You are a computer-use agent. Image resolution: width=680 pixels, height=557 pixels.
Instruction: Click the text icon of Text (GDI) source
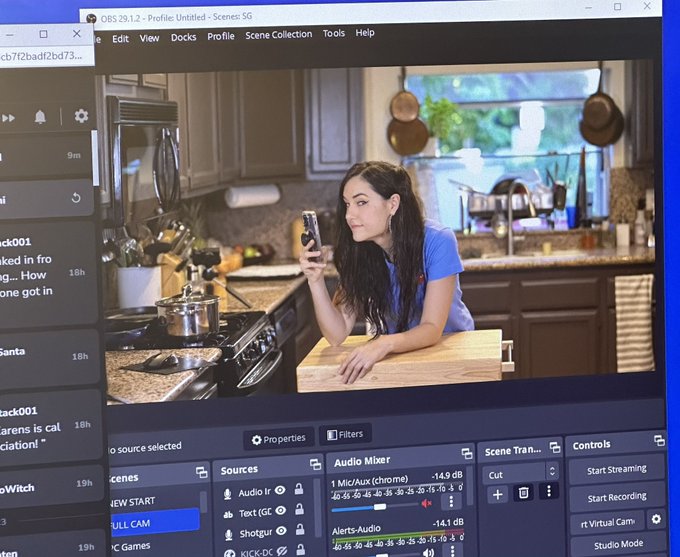(228, 515)
